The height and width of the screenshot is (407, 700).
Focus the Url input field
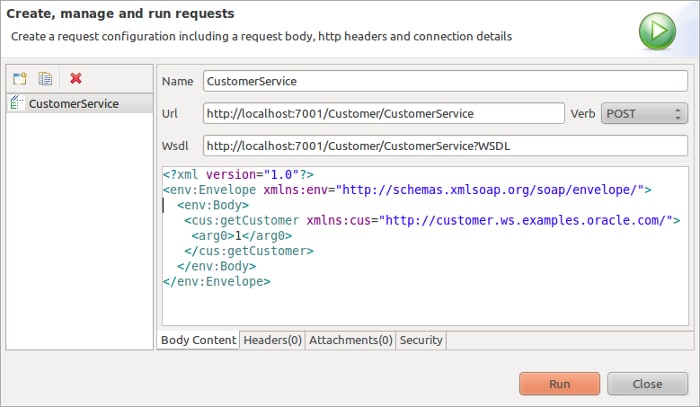pyautogui.click(x=383, y=113)
